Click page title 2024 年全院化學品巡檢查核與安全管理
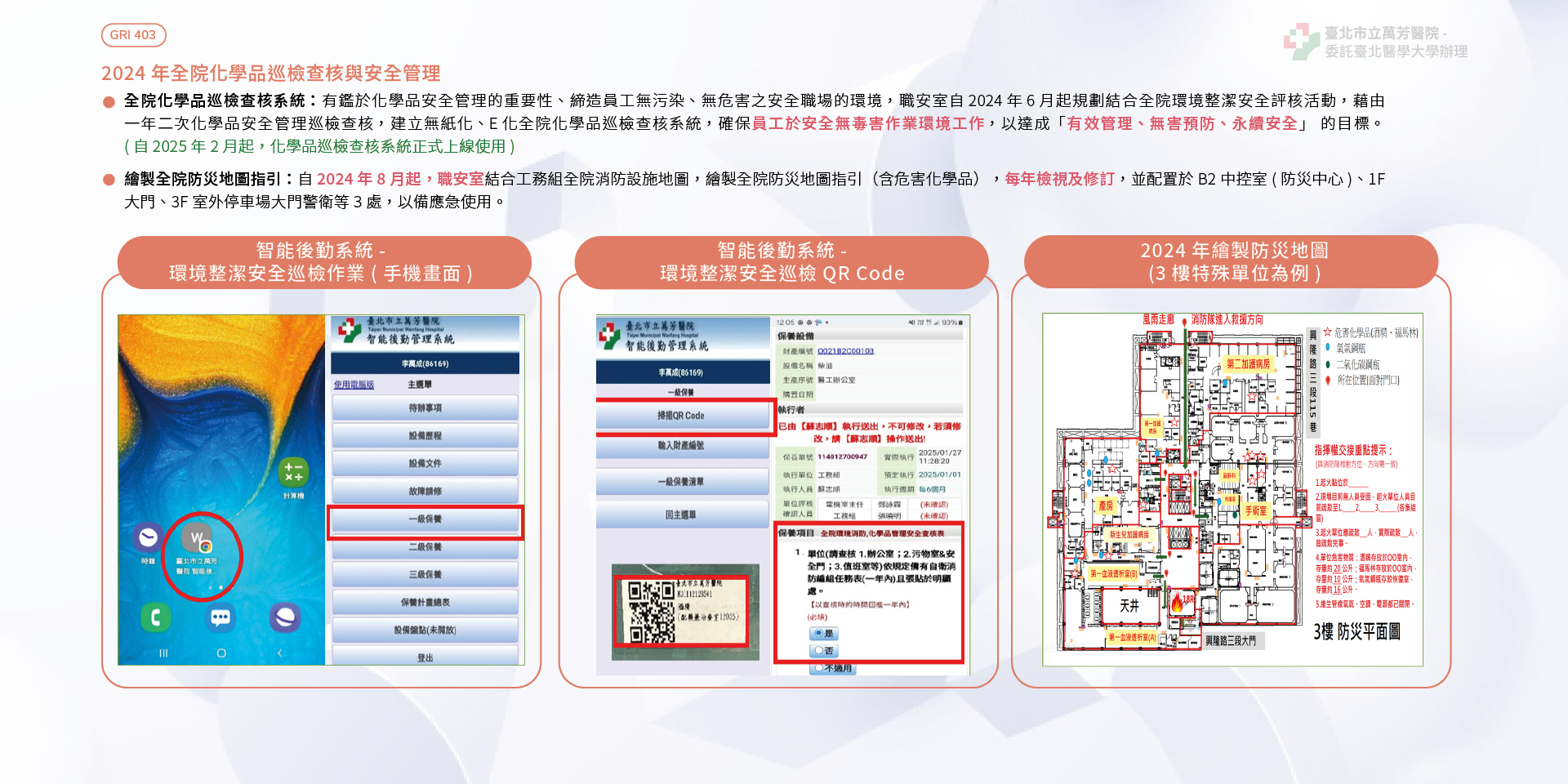The height and width of the screenshot is (784, 1568). point(271,73)
